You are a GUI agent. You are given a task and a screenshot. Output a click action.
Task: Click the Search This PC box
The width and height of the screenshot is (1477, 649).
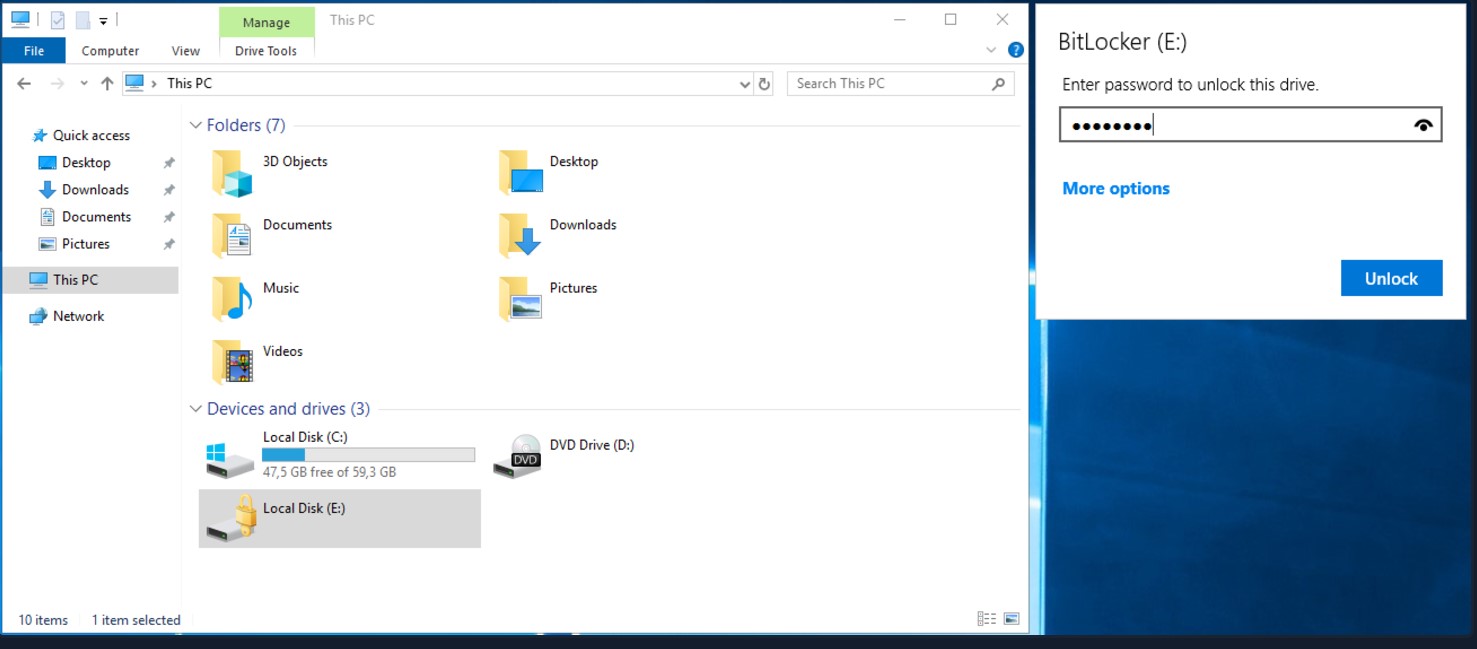(x=901, y=84)
